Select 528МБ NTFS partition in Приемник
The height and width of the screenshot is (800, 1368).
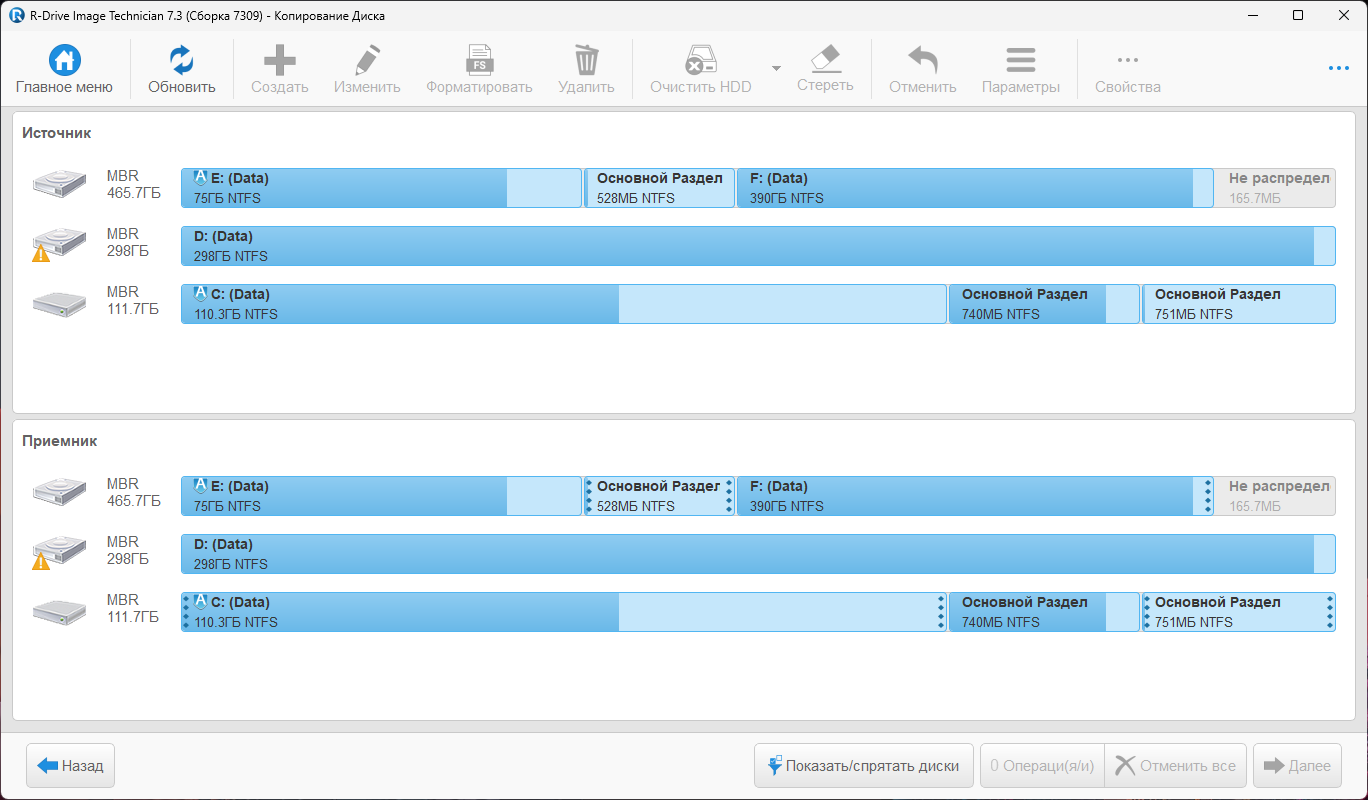(659, 496)
